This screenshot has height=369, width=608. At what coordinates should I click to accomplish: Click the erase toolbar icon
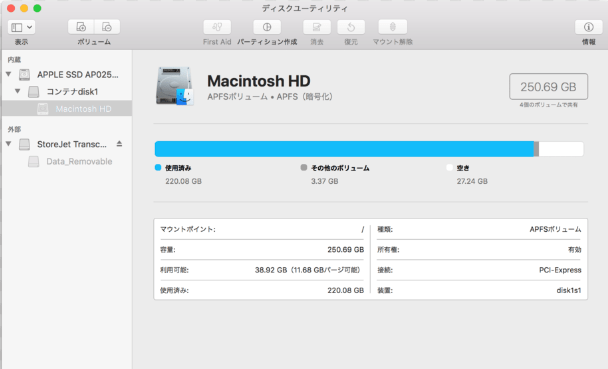tap(317, 27)
